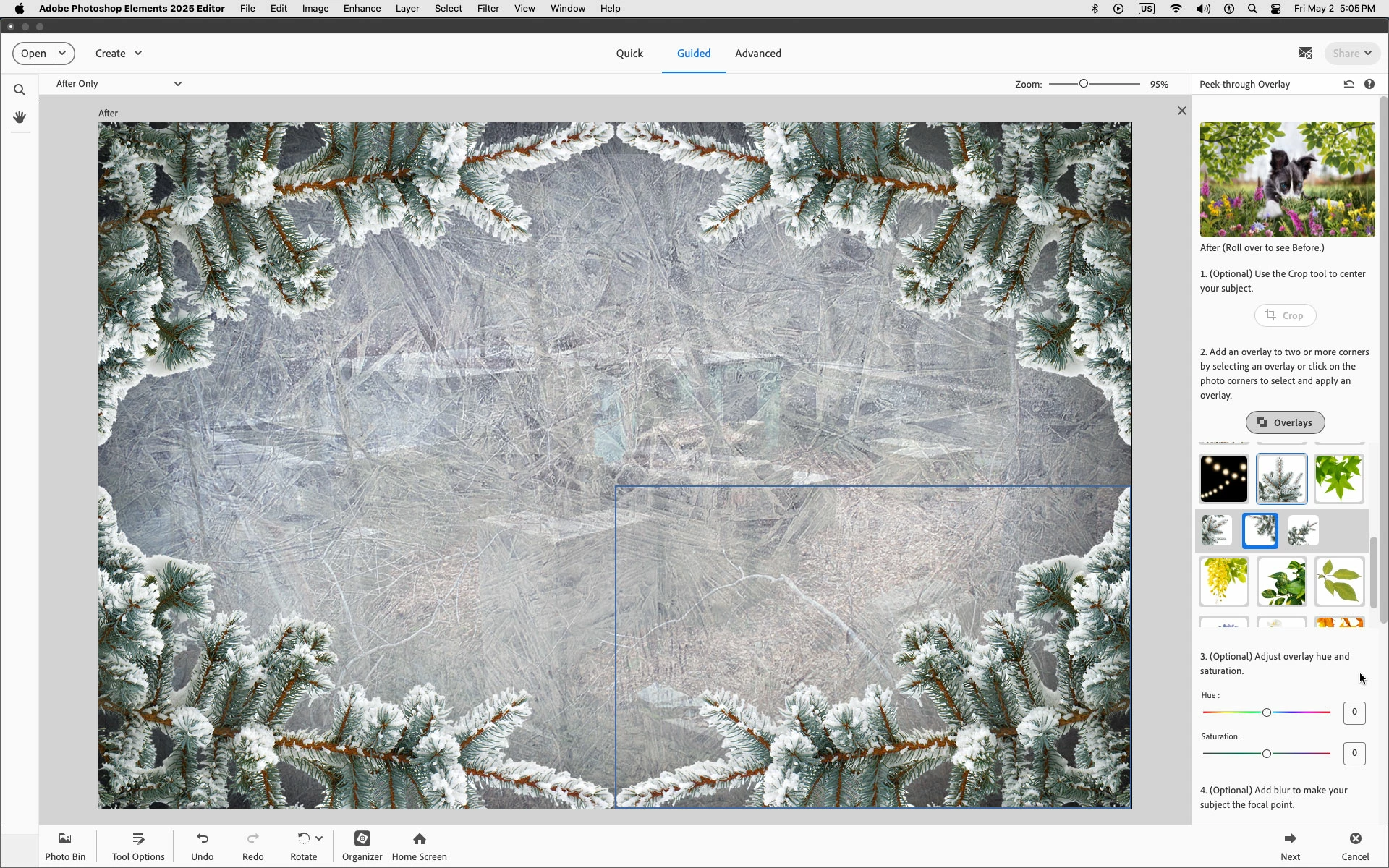Open the Create dropdown menu
The image size is (1389, 868).
click(x=119, y=53)
